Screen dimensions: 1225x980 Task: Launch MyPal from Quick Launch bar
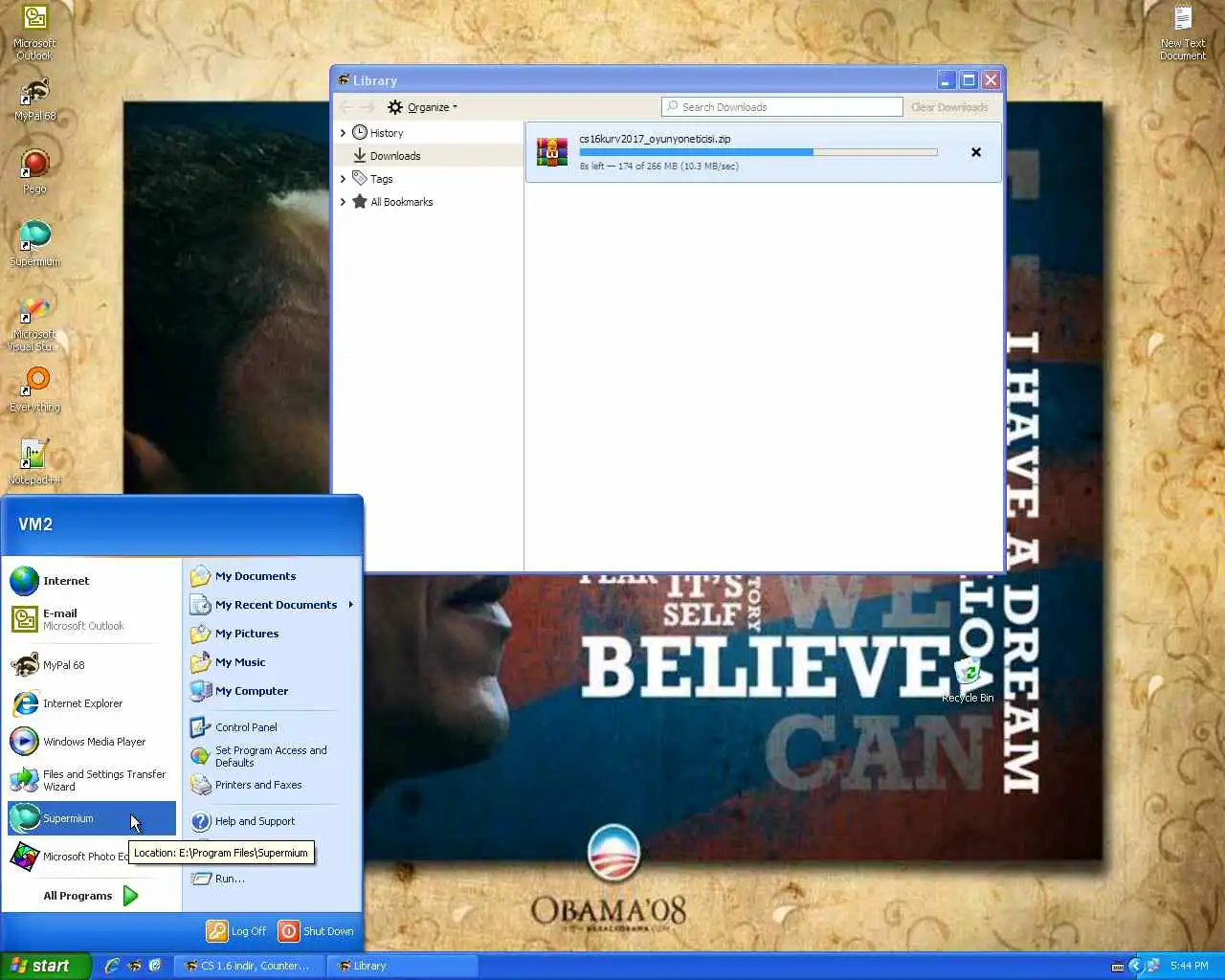point(134,966)
